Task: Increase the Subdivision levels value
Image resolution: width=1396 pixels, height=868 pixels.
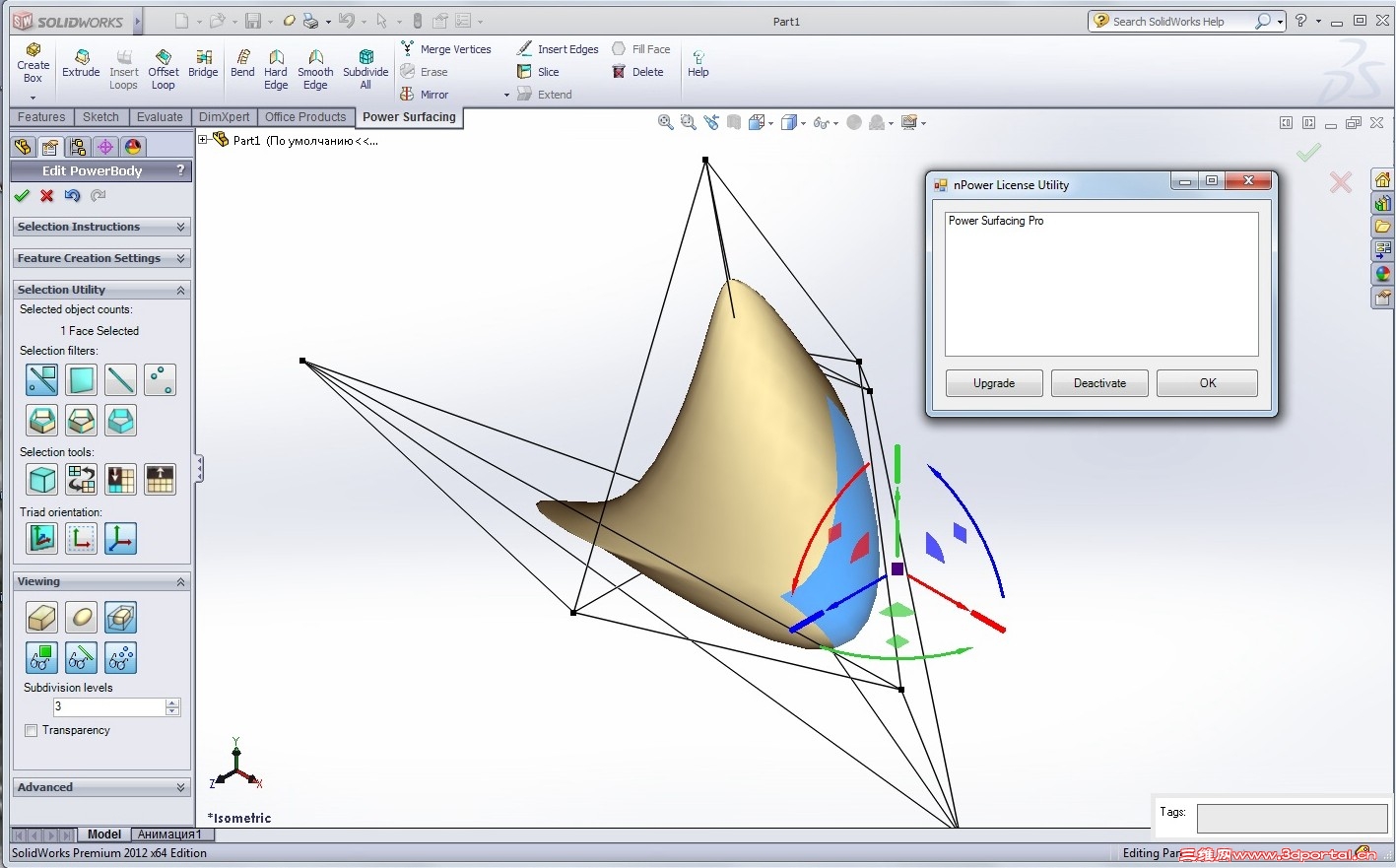Action: click(173, 702)
